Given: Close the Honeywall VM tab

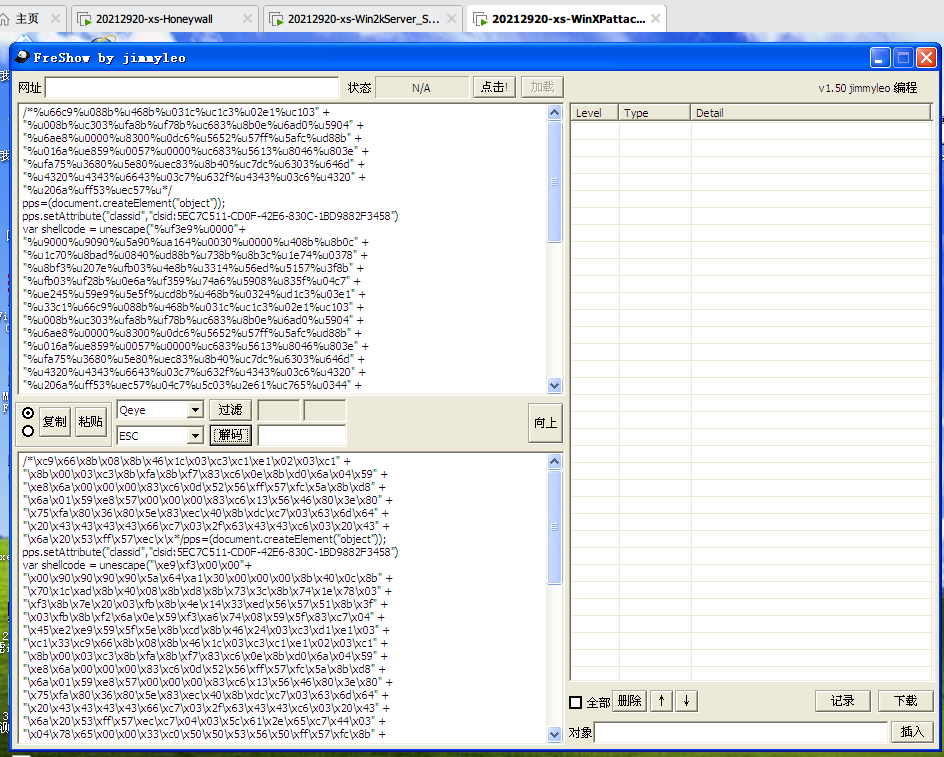Looking at the screenshot, I should pos(247,19).
